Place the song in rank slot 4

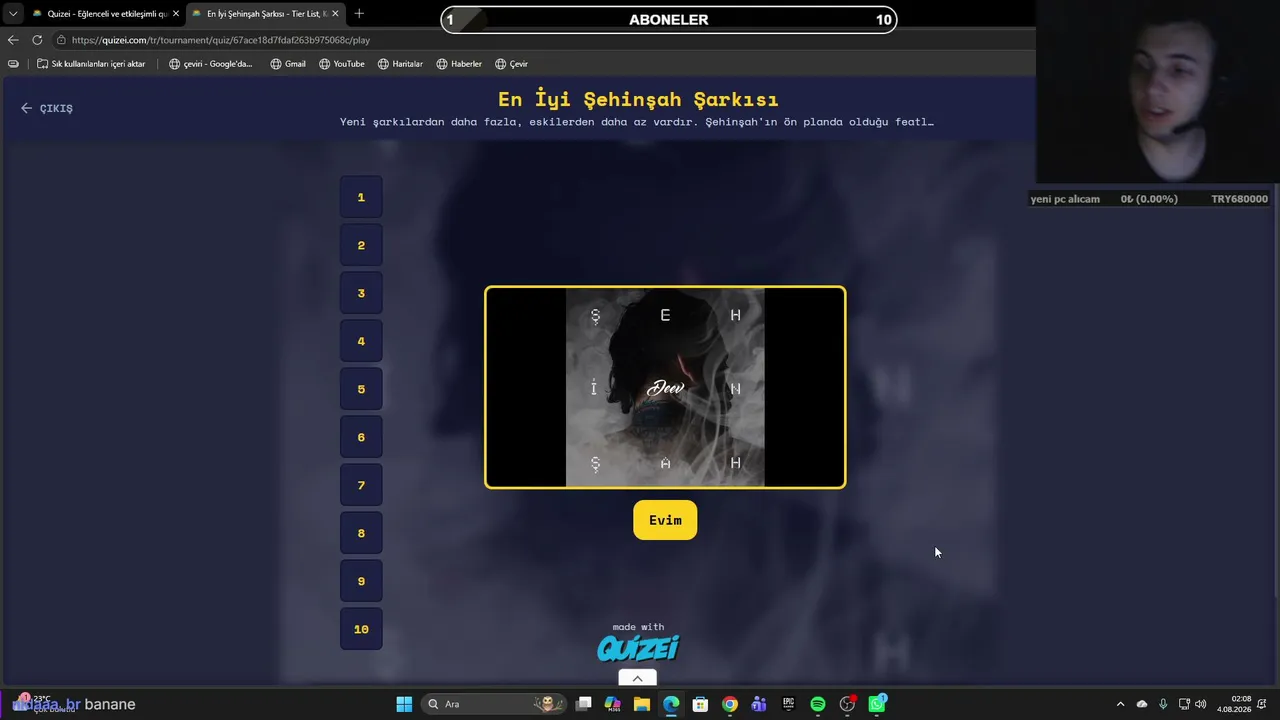tap(361, 341)
